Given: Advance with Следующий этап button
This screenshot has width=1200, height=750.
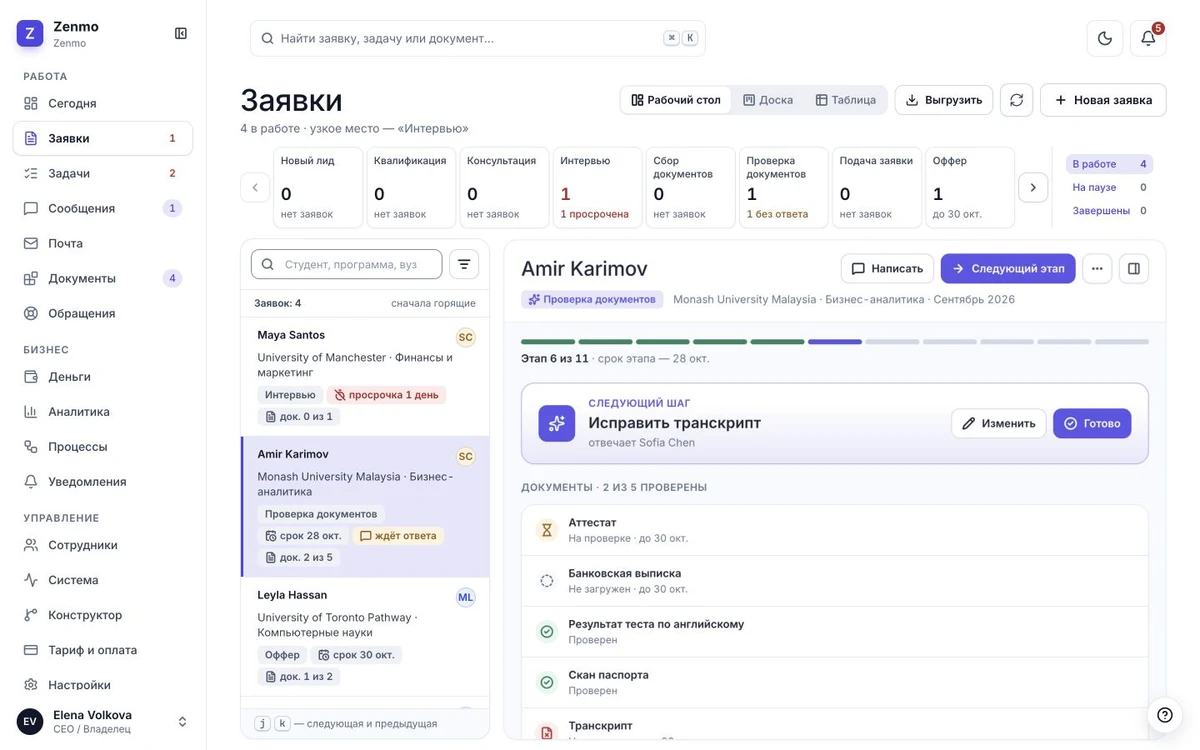Looking at the screenshot, I should pos(1008,268).
